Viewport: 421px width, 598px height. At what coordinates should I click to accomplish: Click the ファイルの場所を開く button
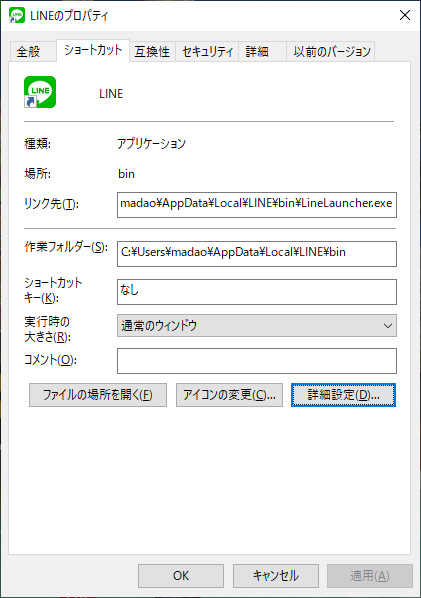(98, 395)
